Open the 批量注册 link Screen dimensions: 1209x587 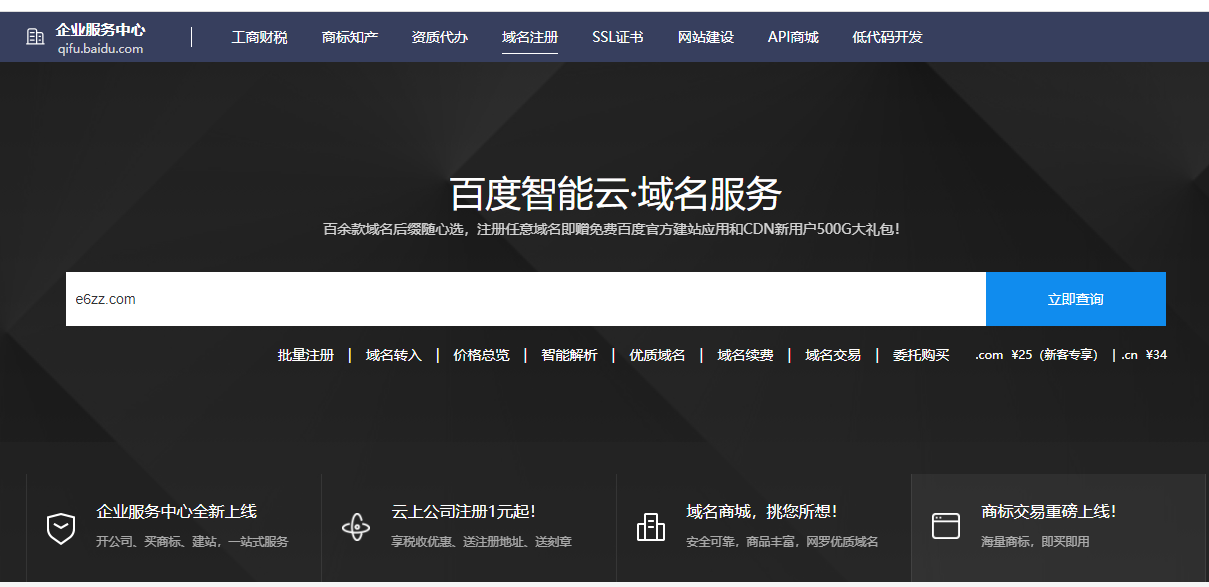306,355
